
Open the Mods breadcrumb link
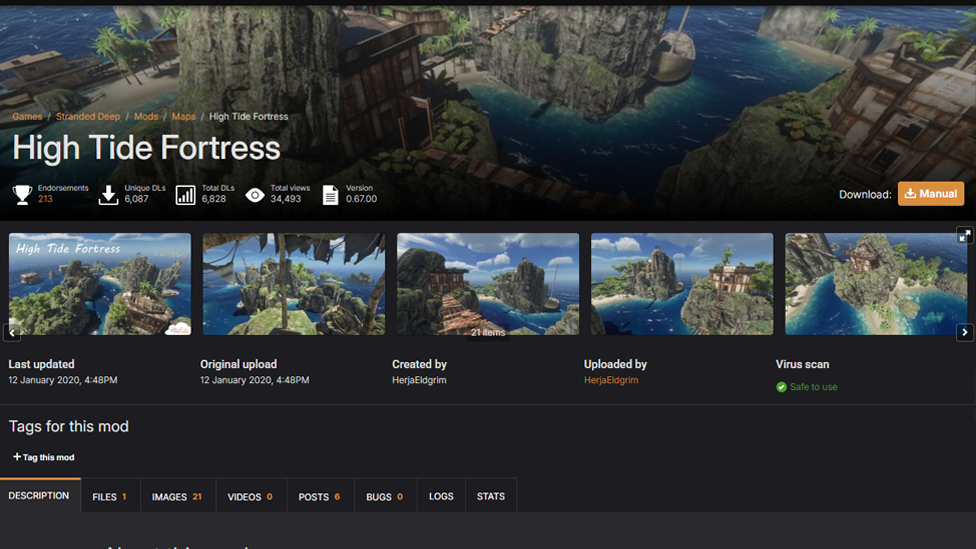[146, 116]
